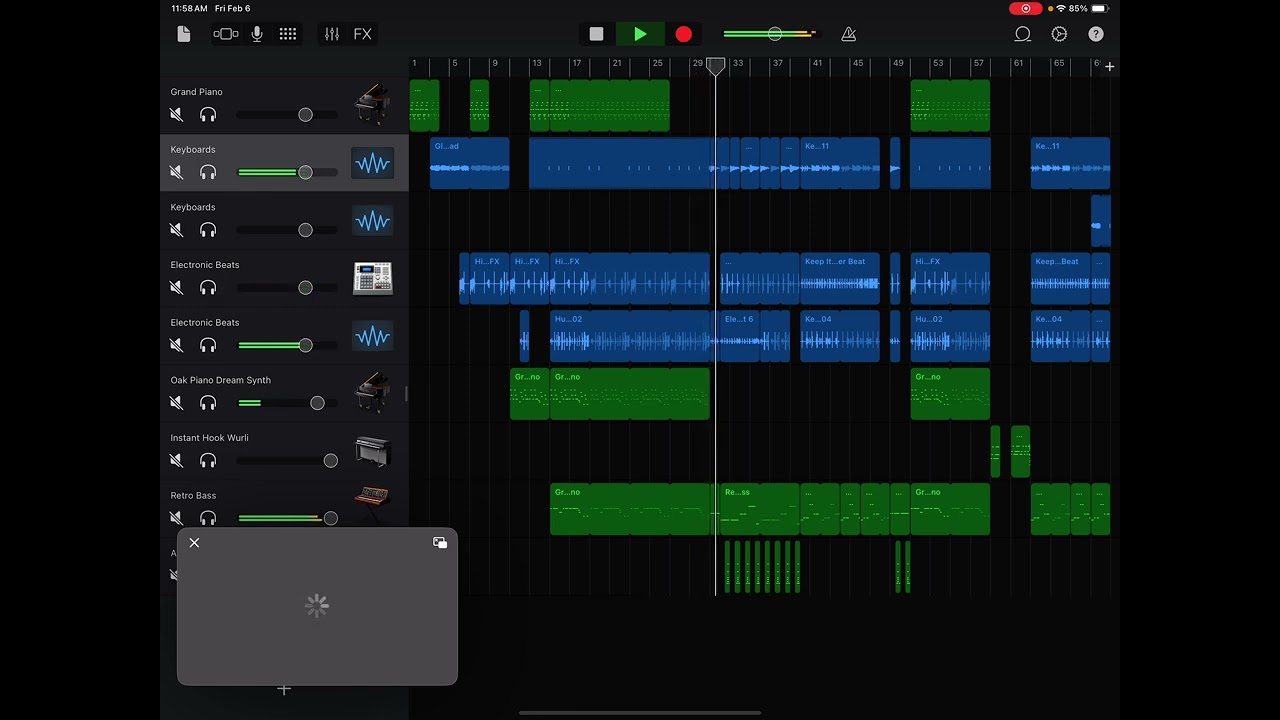The height and width of the screenshot is (720, 1280).
Task: Tap the 11:58 AM clock in status bar
Action: point(189,8)
